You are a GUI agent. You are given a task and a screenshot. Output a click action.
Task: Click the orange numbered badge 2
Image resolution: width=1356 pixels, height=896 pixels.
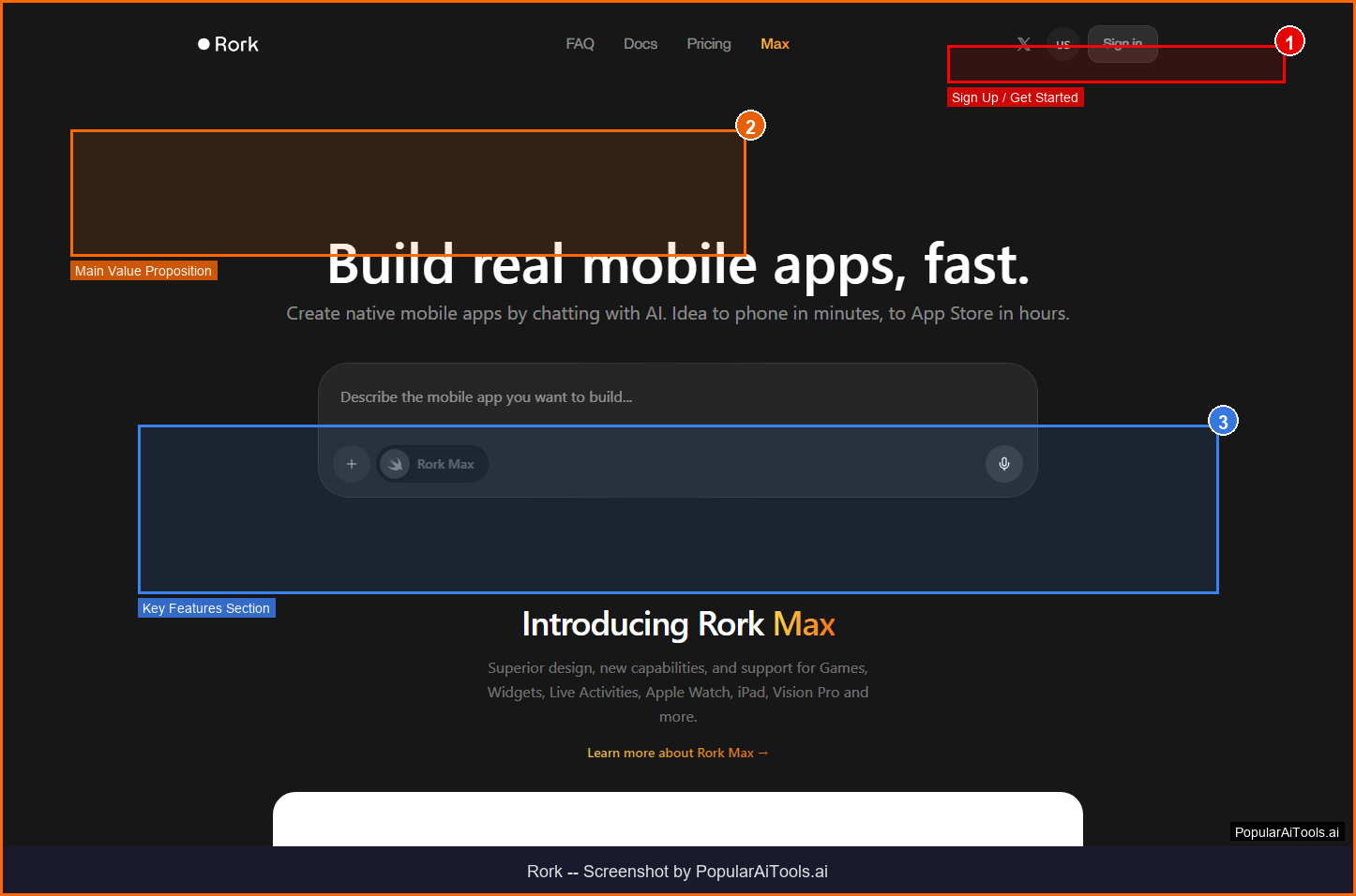click(x=750, y=127)
